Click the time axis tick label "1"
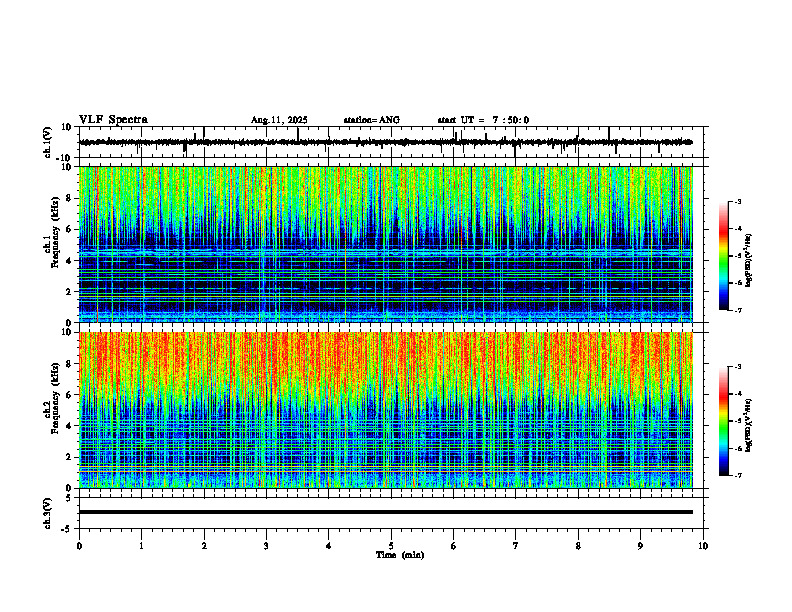 [x=141, y=546]
